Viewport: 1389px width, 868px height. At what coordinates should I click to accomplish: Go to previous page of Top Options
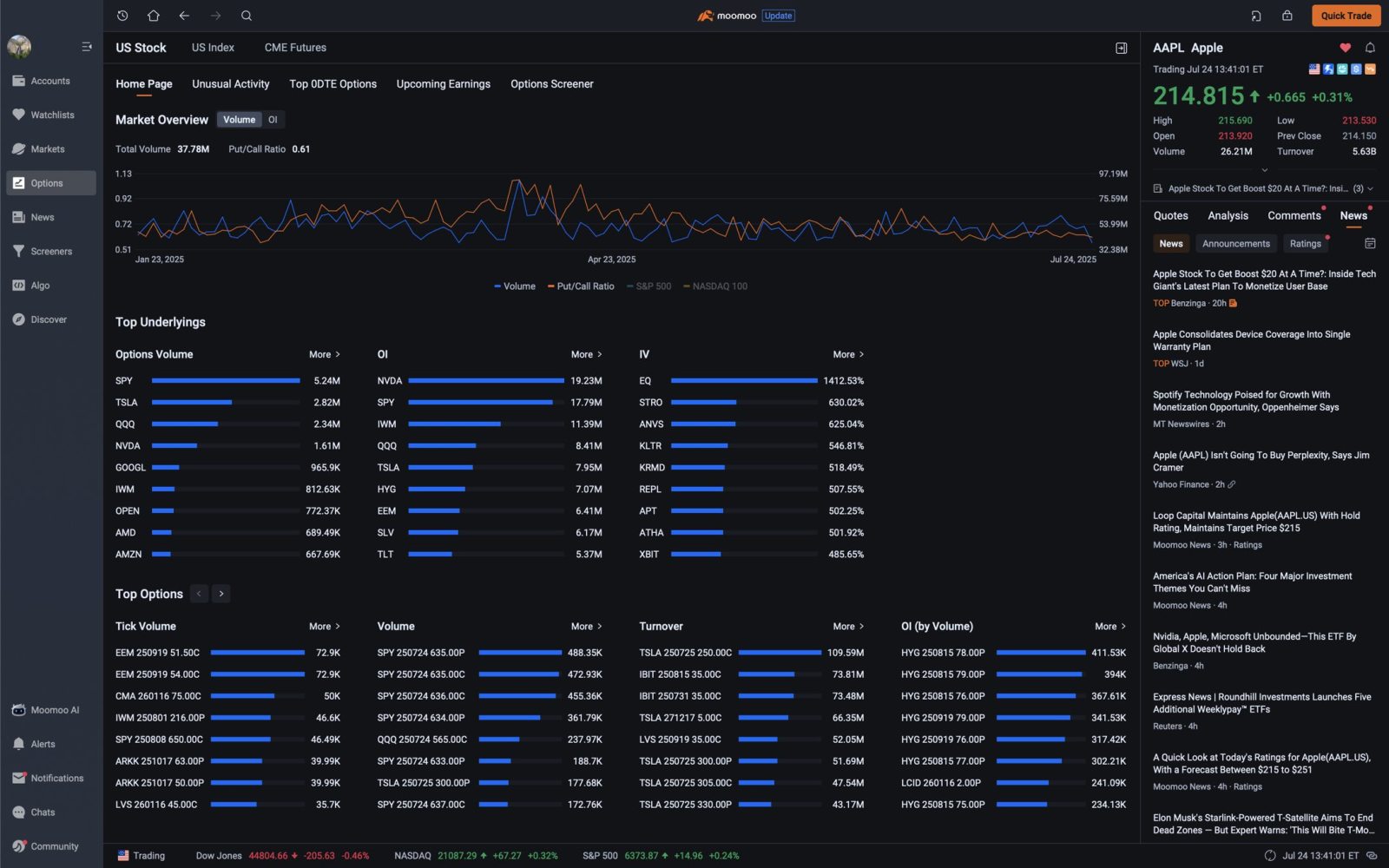[200, 594]
